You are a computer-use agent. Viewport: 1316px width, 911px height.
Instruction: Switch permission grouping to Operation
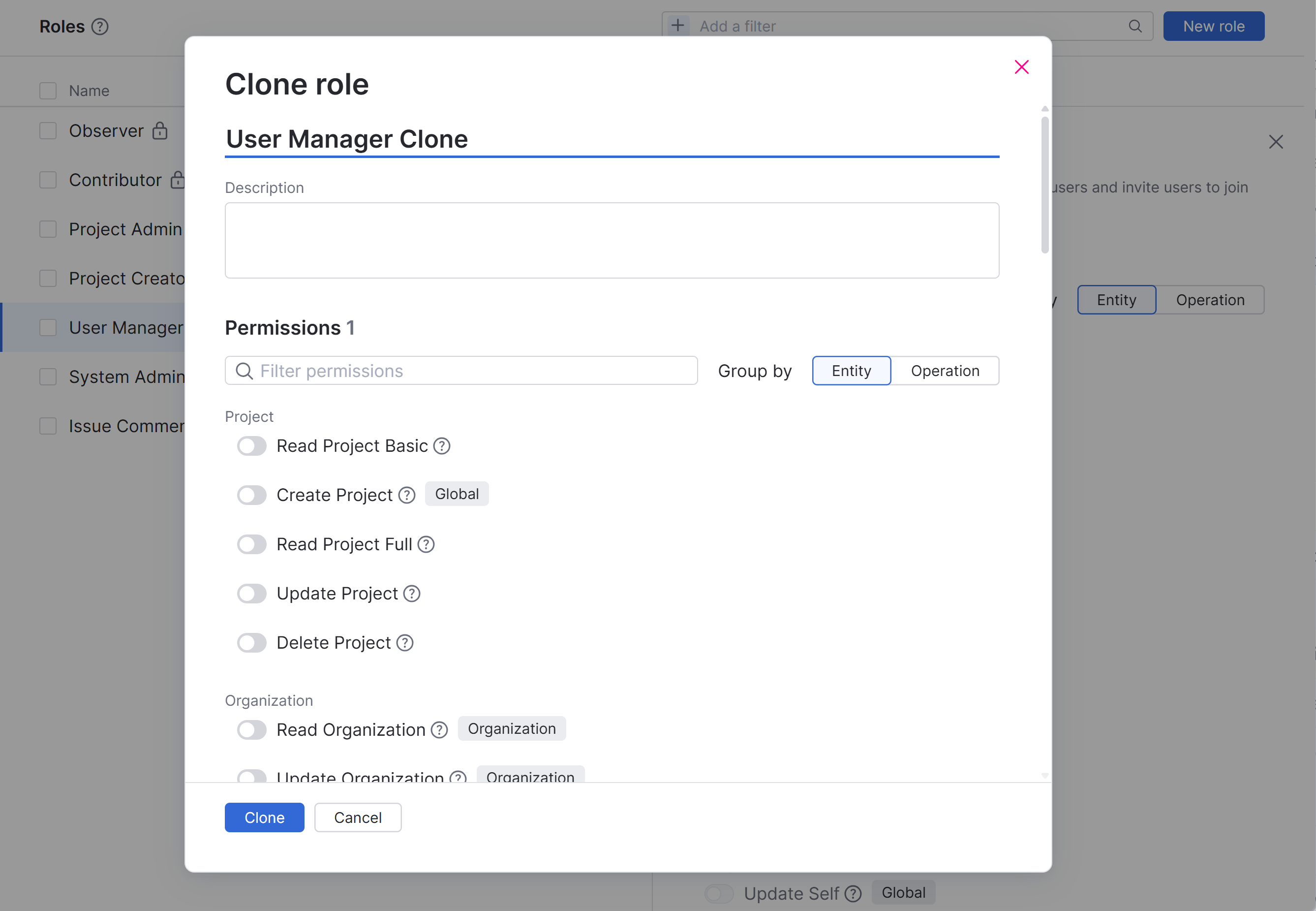click(945, 371)
